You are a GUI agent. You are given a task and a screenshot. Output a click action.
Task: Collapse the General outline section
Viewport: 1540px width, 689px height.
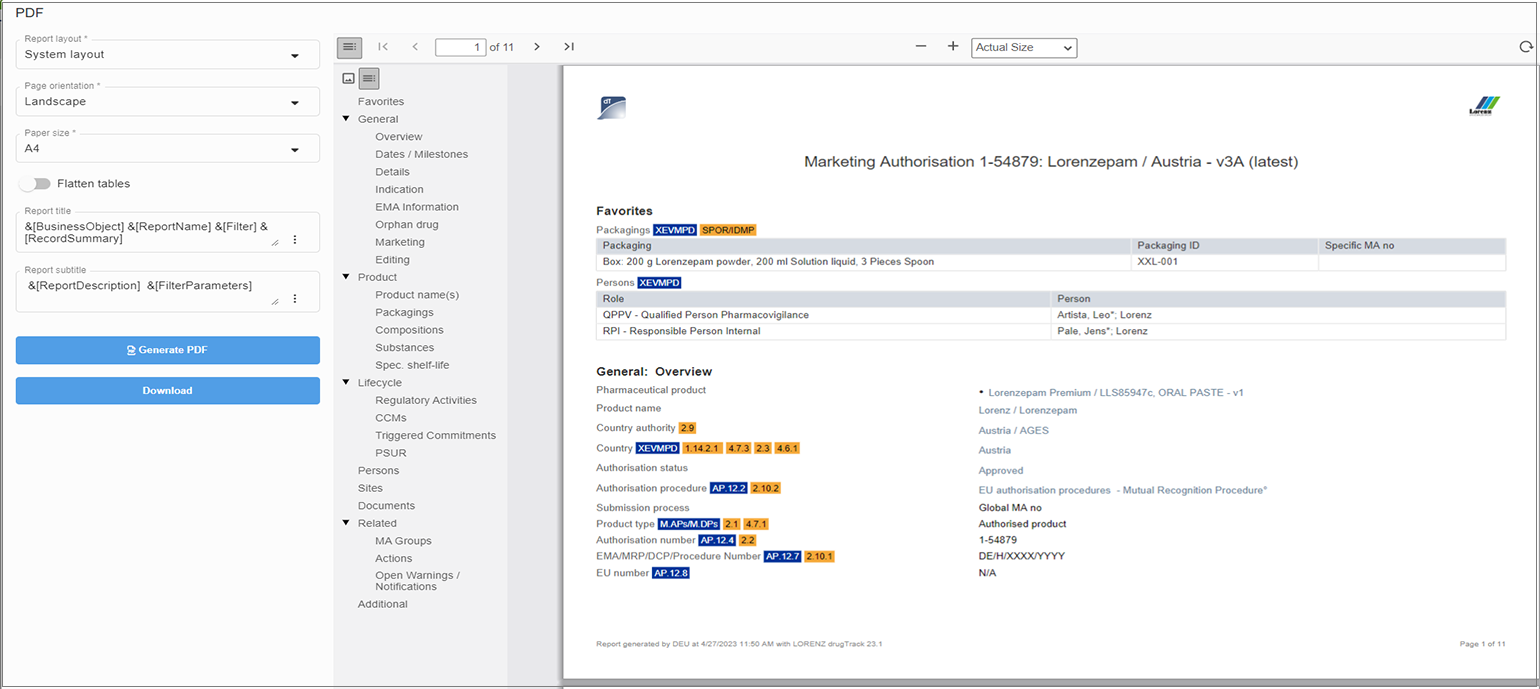pos(345,119)
